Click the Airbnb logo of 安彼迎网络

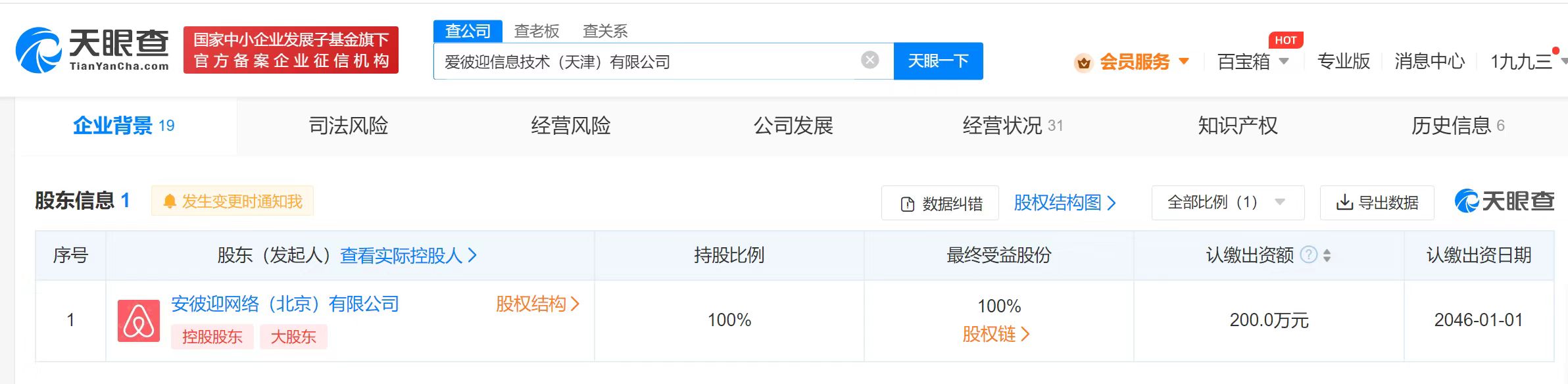pyautogui.click(x=139, y=321)
